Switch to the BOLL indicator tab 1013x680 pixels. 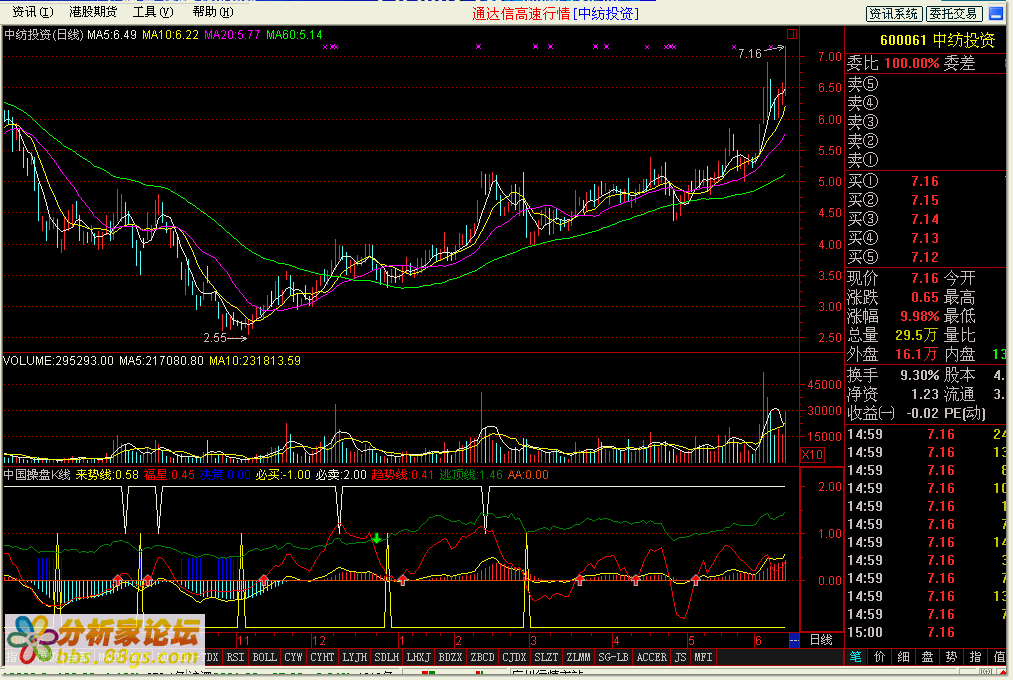(x=264, y=657)
